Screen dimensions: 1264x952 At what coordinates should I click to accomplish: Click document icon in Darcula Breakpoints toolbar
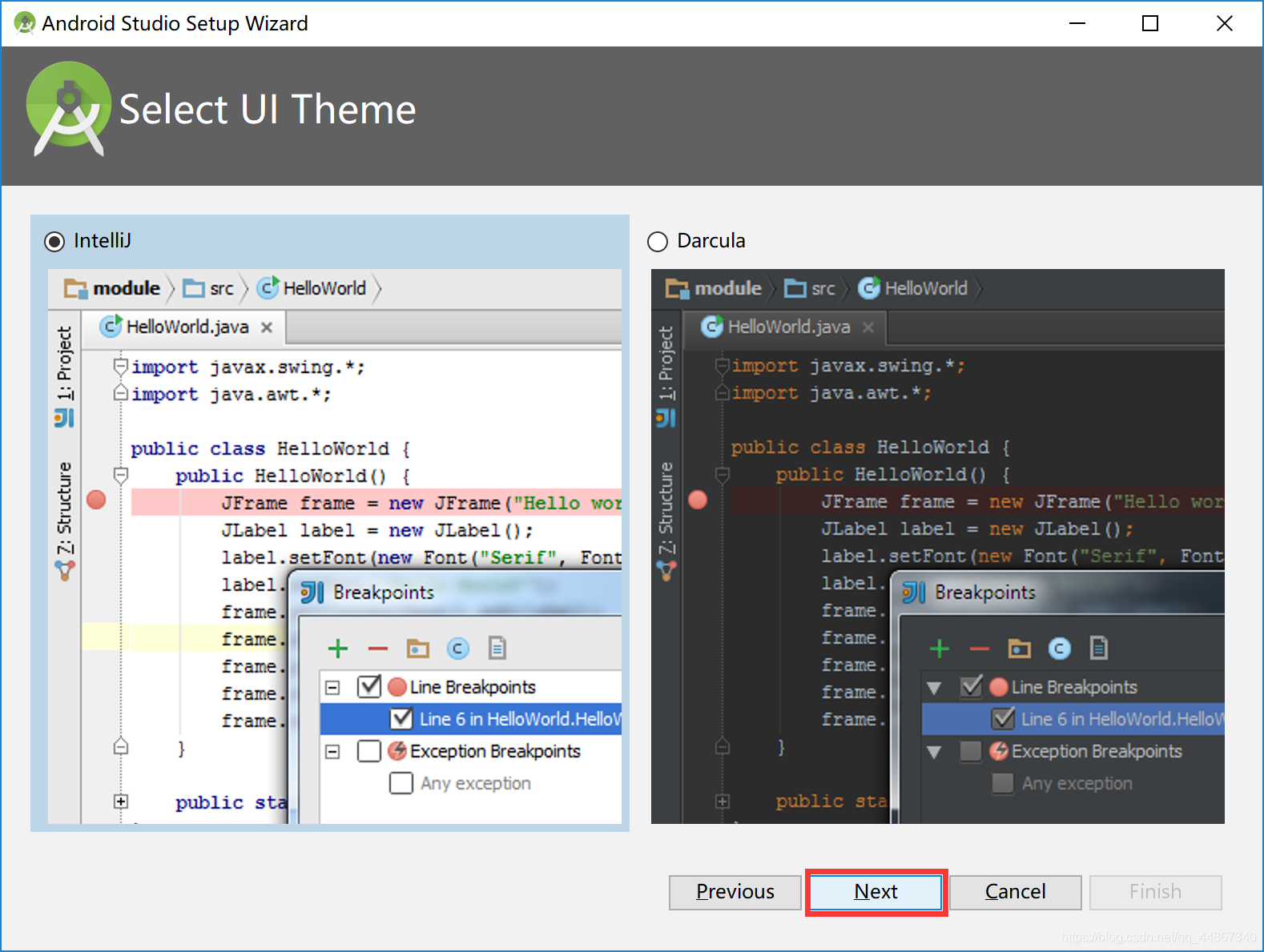click(x=1099, y=648)
